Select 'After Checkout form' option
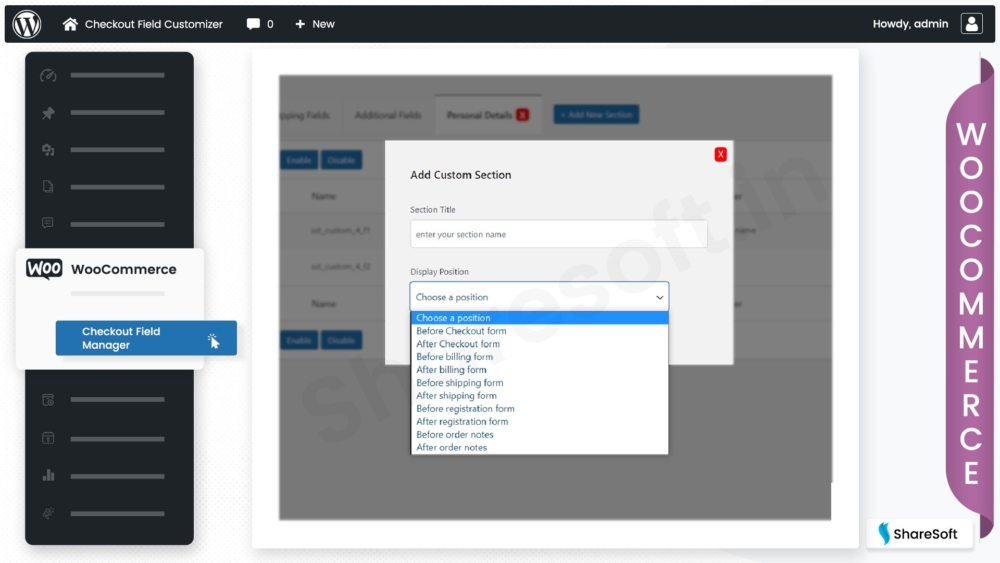 pyautogui.click(x=540, y=344)
